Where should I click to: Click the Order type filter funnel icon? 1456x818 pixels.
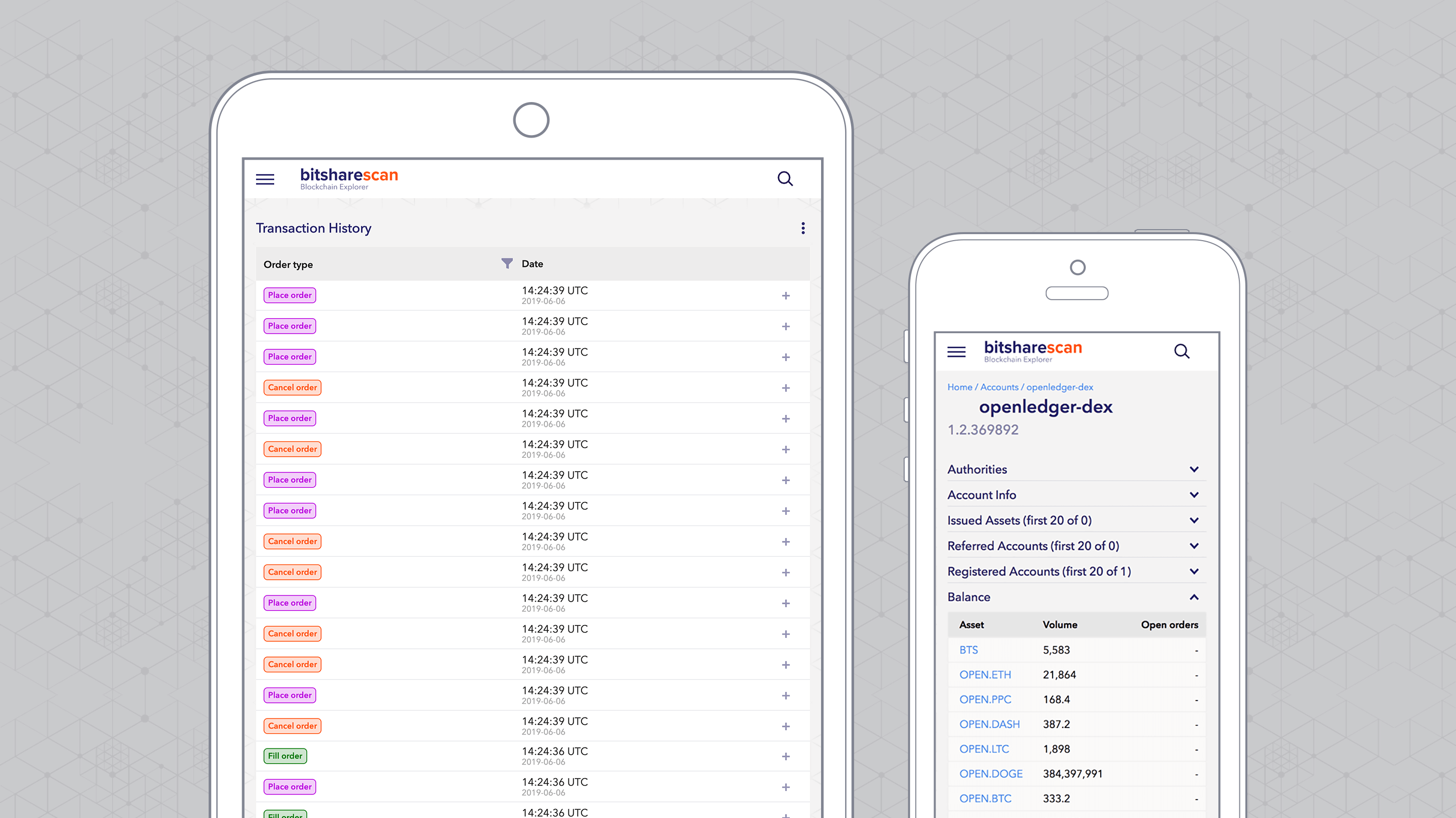506,264
